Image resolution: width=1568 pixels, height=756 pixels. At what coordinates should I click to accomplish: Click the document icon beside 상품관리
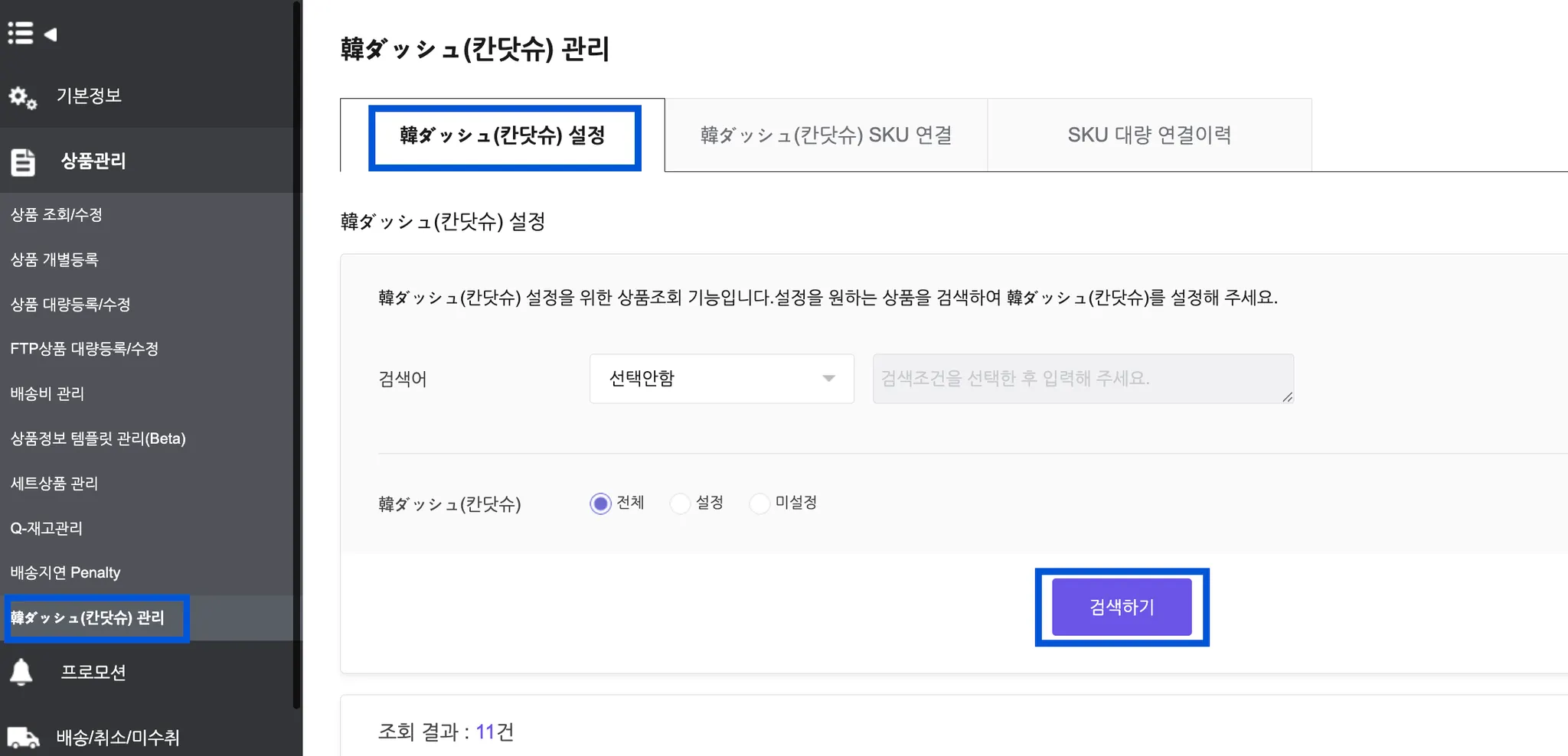tap(23, 161)
